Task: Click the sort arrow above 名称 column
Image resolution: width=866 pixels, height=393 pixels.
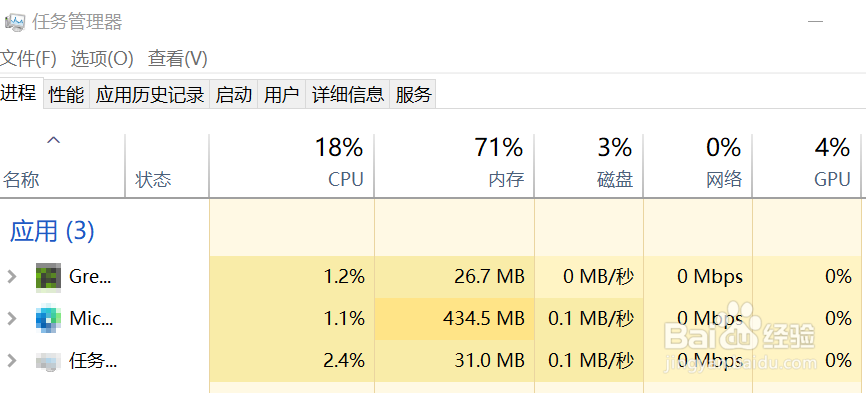Action: point(53,140)
